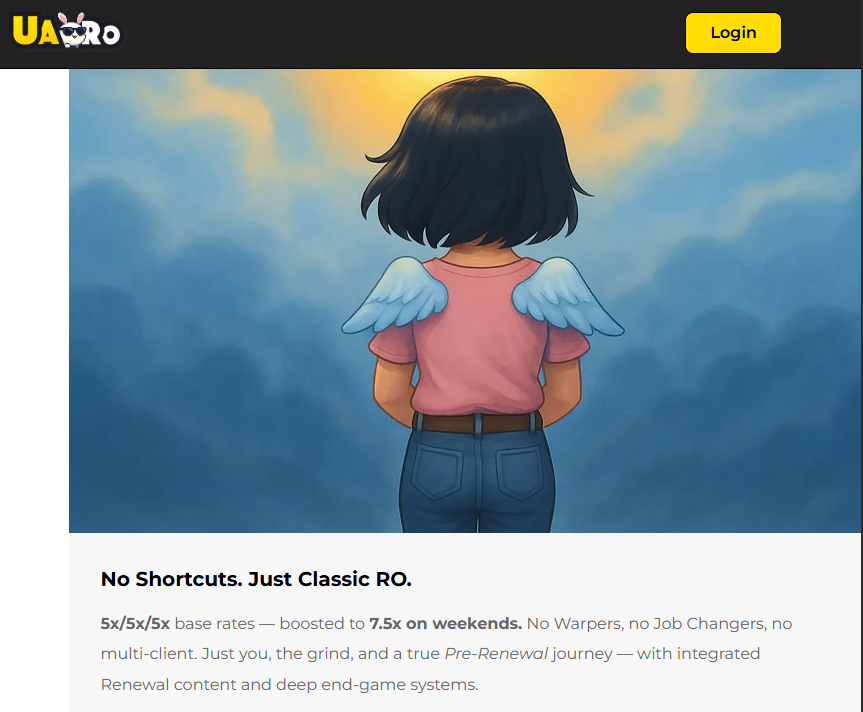Click the winged girl hero illustration
Screen dimensions: 863x712
click(465, 300)
